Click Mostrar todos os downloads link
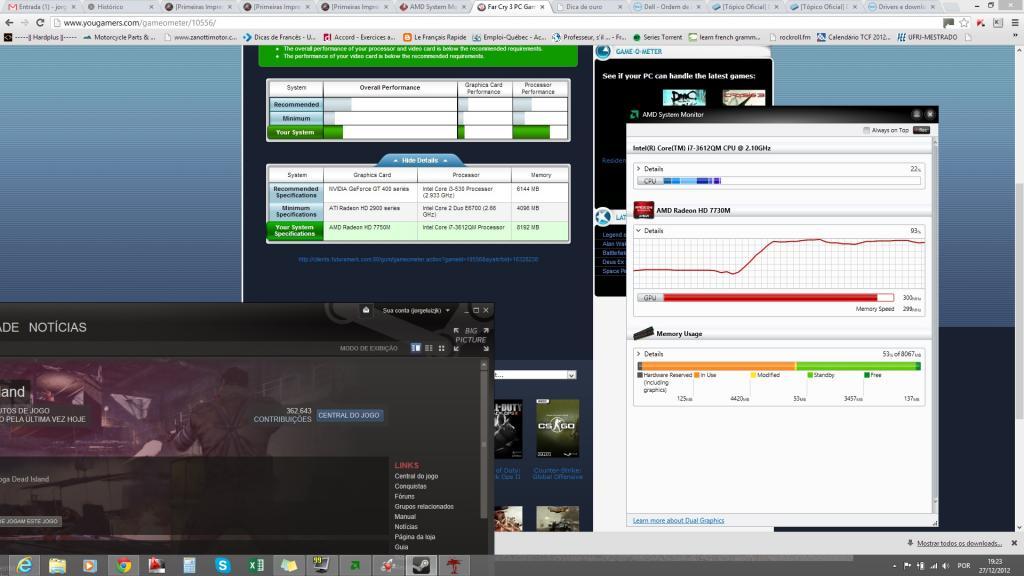The height and width of the screenshot is (576, 1024). pos(959,543)
